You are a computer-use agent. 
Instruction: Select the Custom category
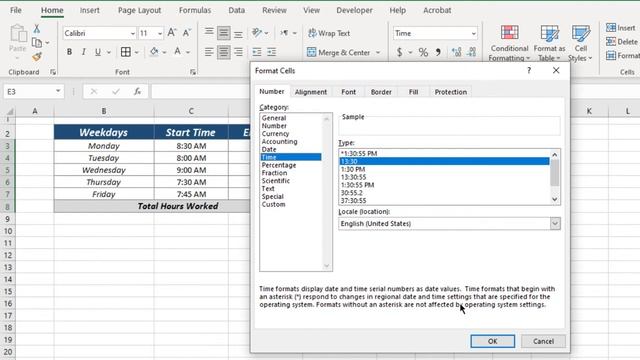coord(273,204)
